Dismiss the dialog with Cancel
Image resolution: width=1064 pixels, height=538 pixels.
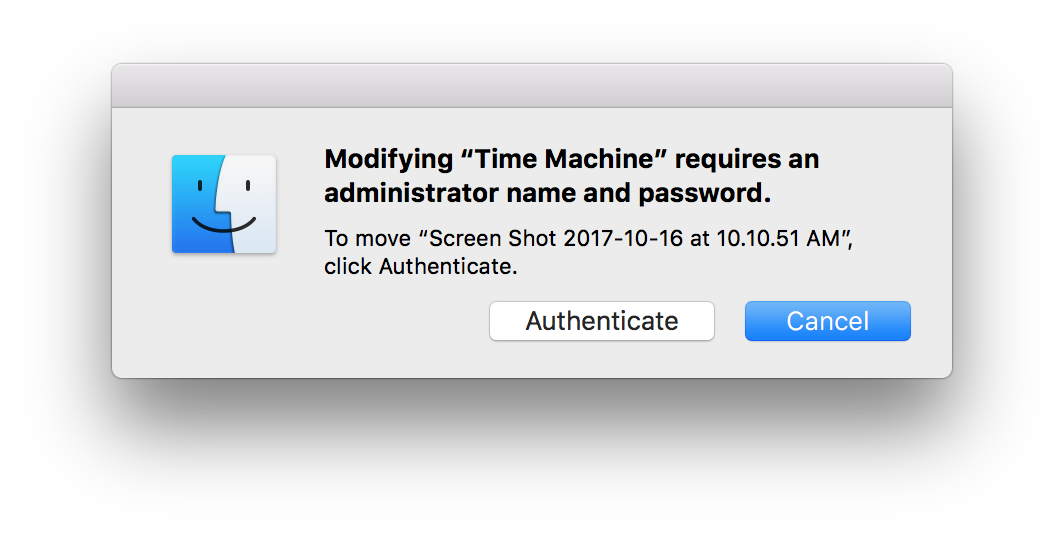(x=827, y=321)
